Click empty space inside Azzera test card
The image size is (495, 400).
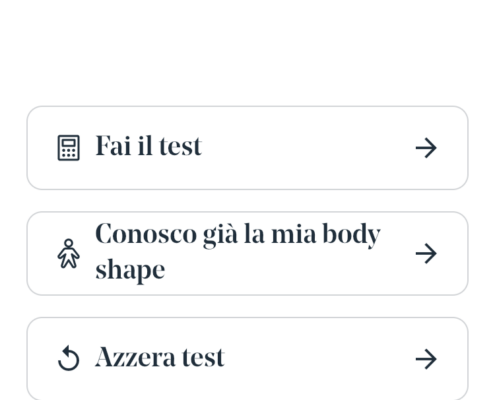[x=317, y=359]
